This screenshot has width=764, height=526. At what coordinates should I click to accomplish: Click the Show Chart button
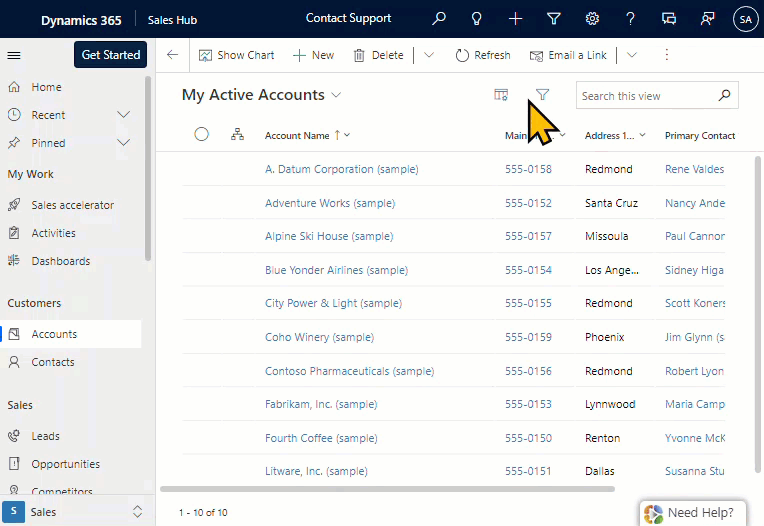click(x=236, y=55)
